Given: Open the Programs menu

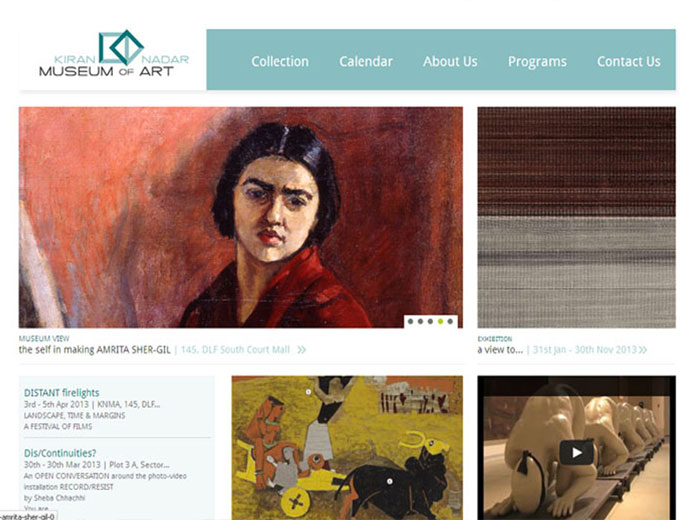Looking at the screenshot, I should [x=537, y=62].
